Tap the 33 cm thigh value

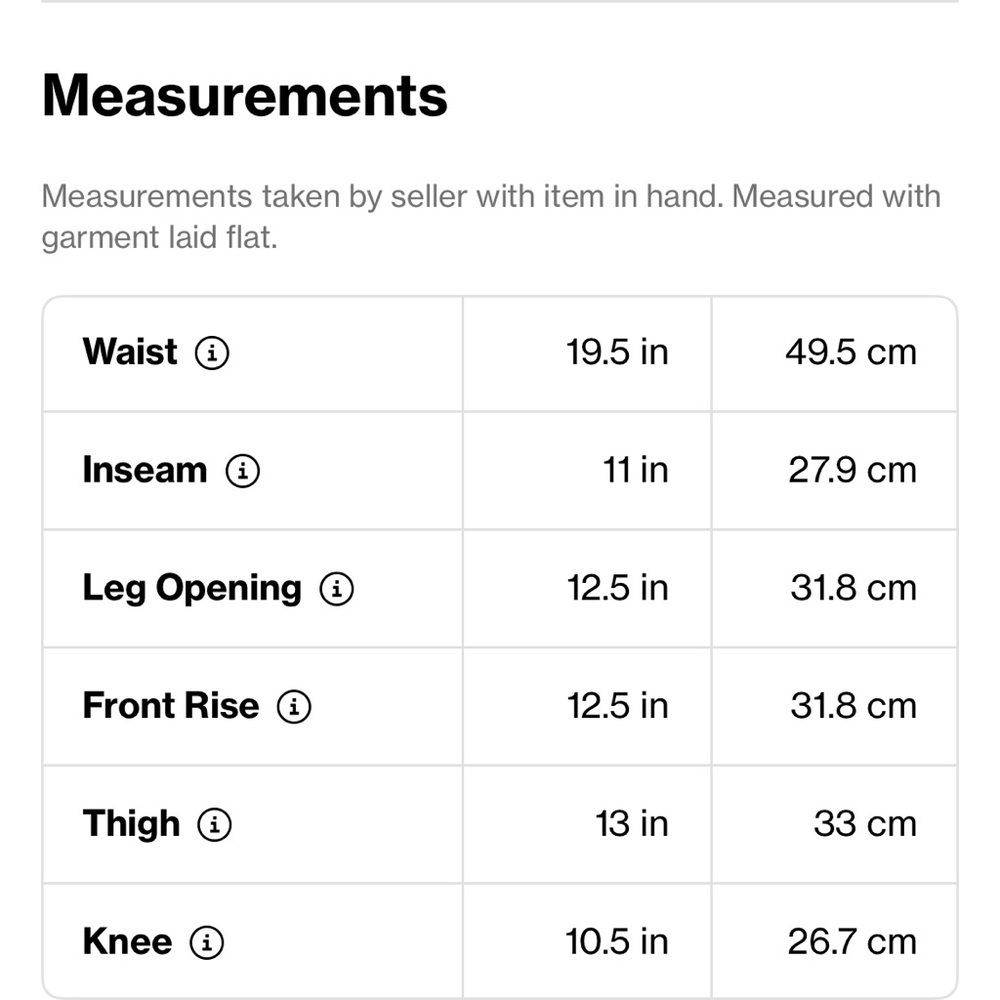(865, 824)
